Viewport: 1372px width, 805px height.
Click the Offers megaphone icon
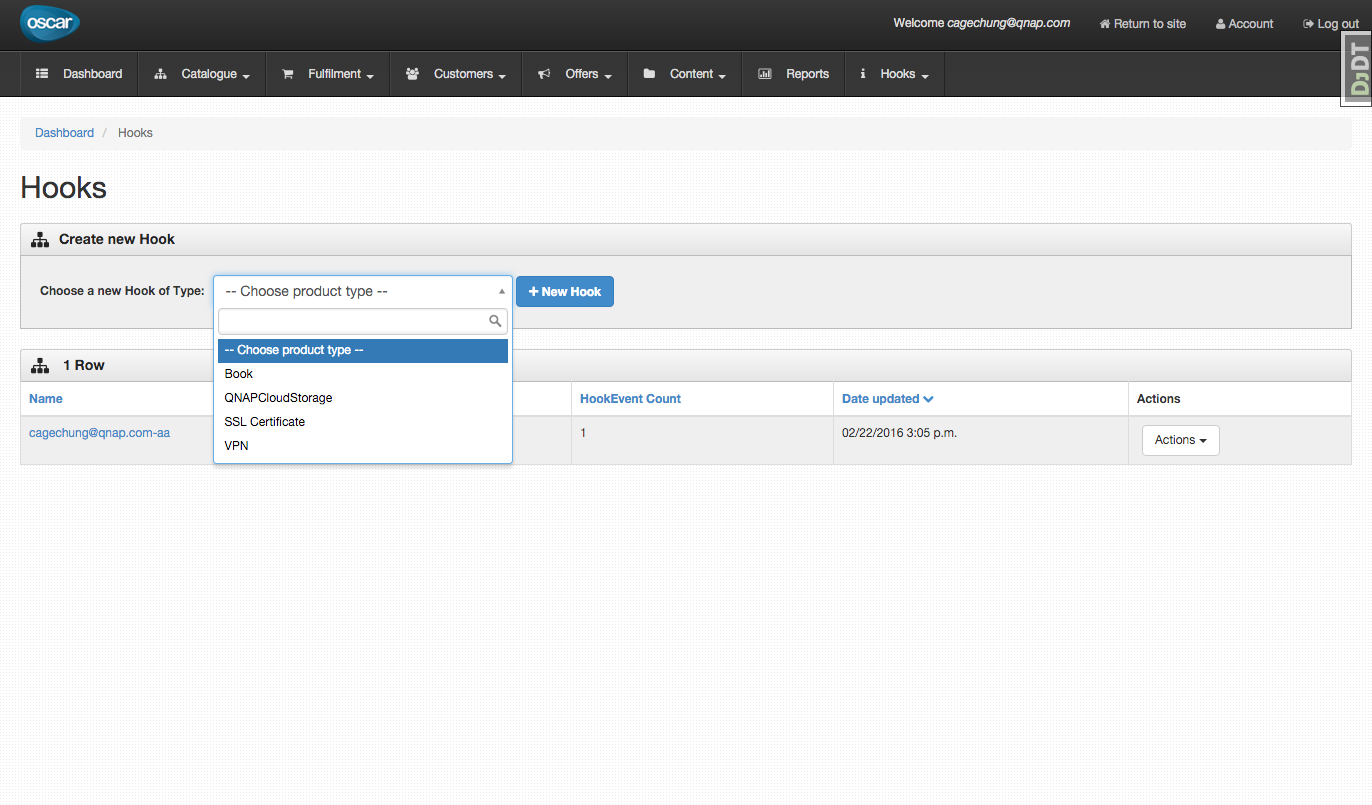coord(544,74)
